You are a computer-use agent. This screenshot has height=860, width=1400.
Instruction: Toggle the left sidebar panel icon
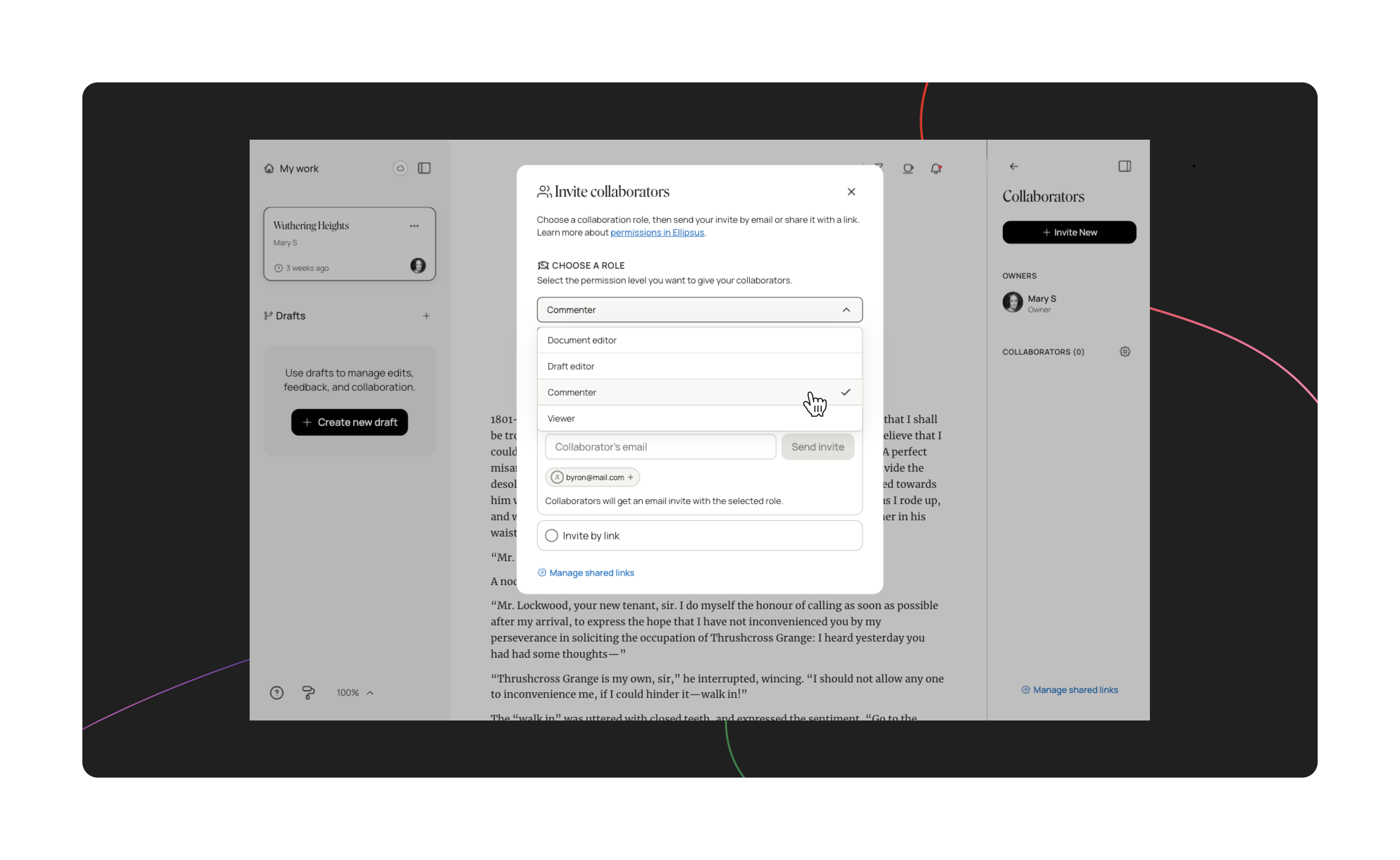(x=424, y=168)
